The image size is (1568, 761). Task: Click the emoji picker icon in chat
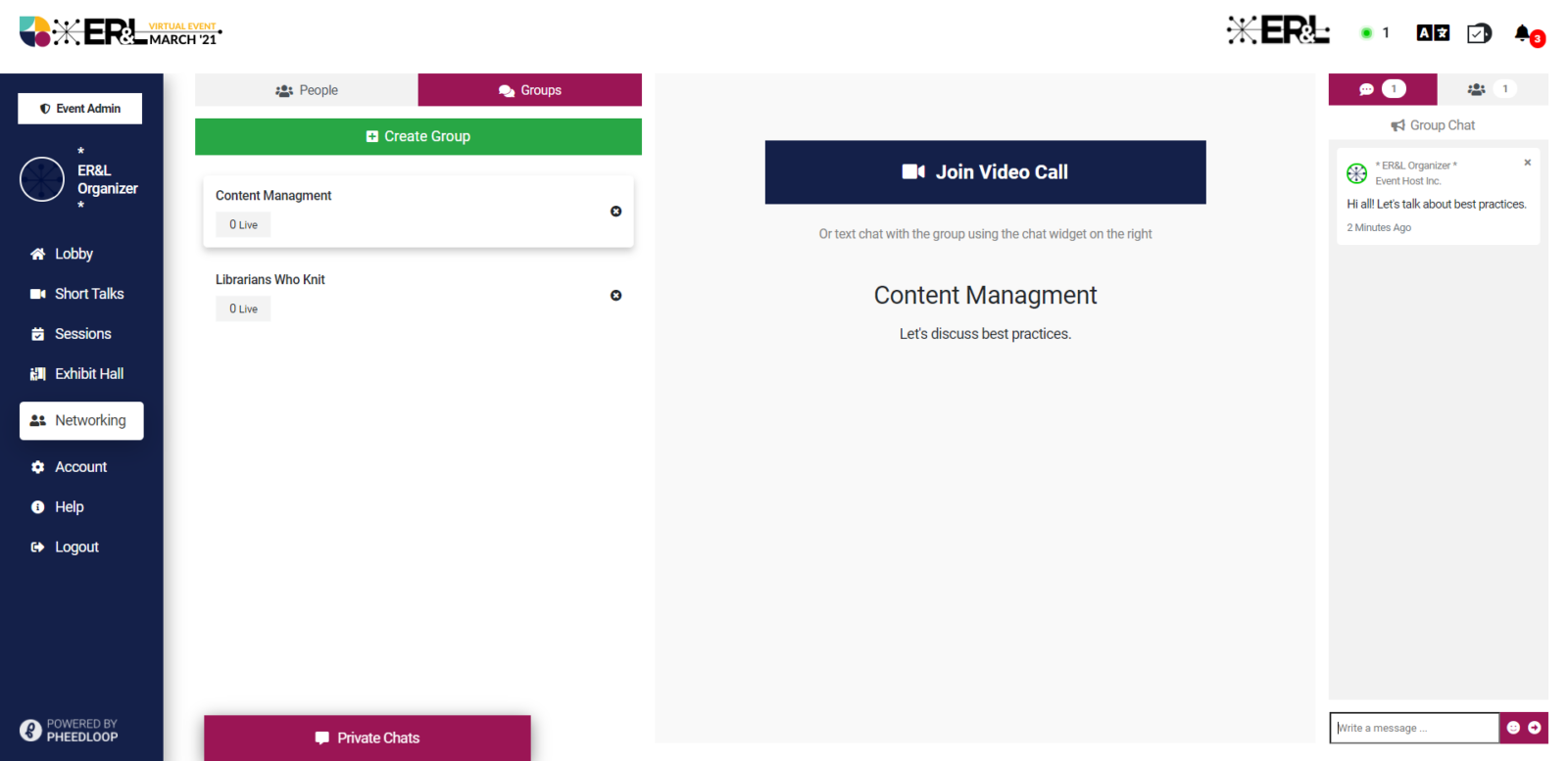pos(1513,728)
